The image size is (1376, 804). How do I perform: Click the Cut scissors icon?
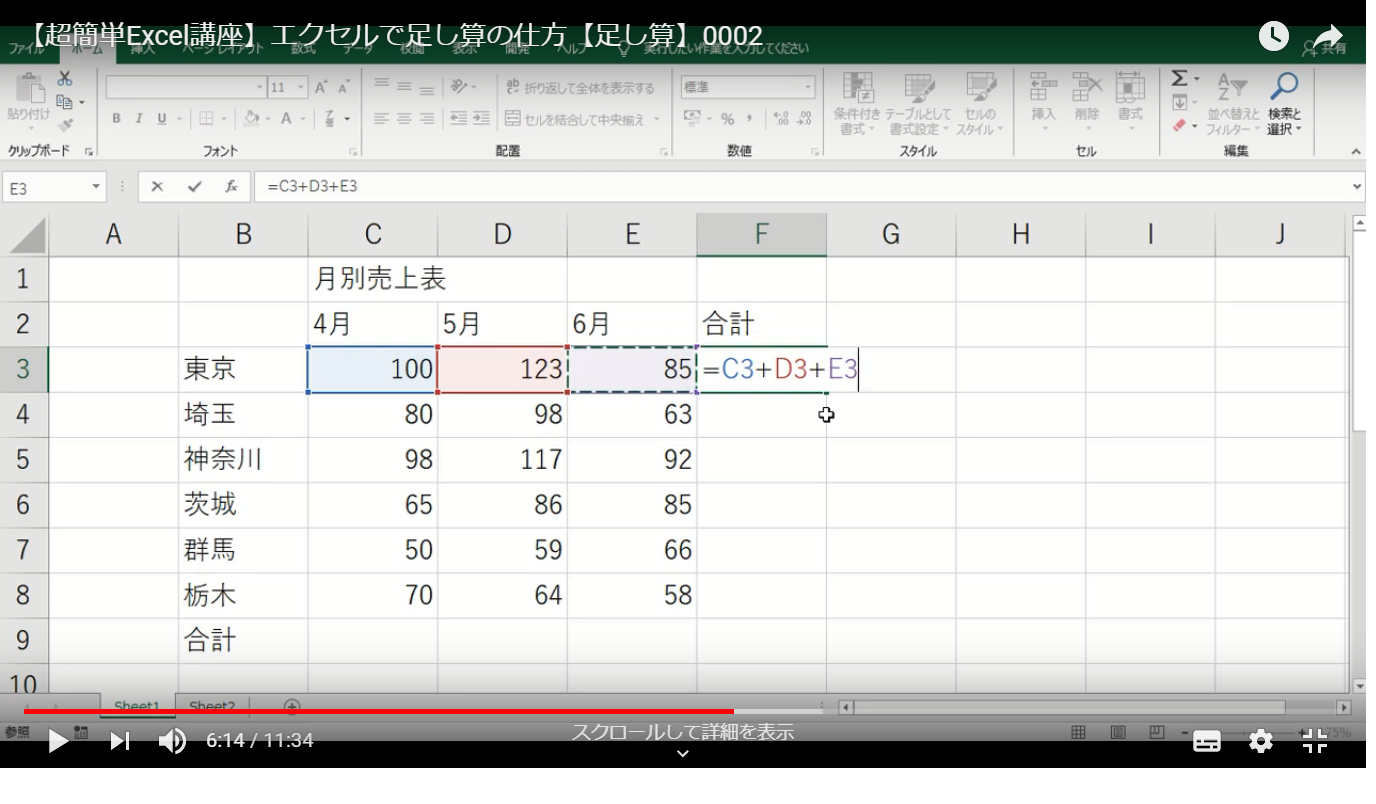coord(65,79)
